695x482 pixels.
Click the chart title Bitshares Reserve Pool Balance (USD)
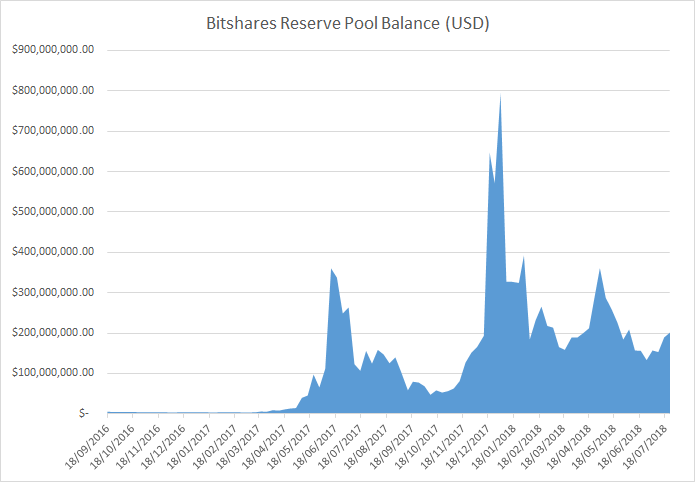[x=348, y=24]
